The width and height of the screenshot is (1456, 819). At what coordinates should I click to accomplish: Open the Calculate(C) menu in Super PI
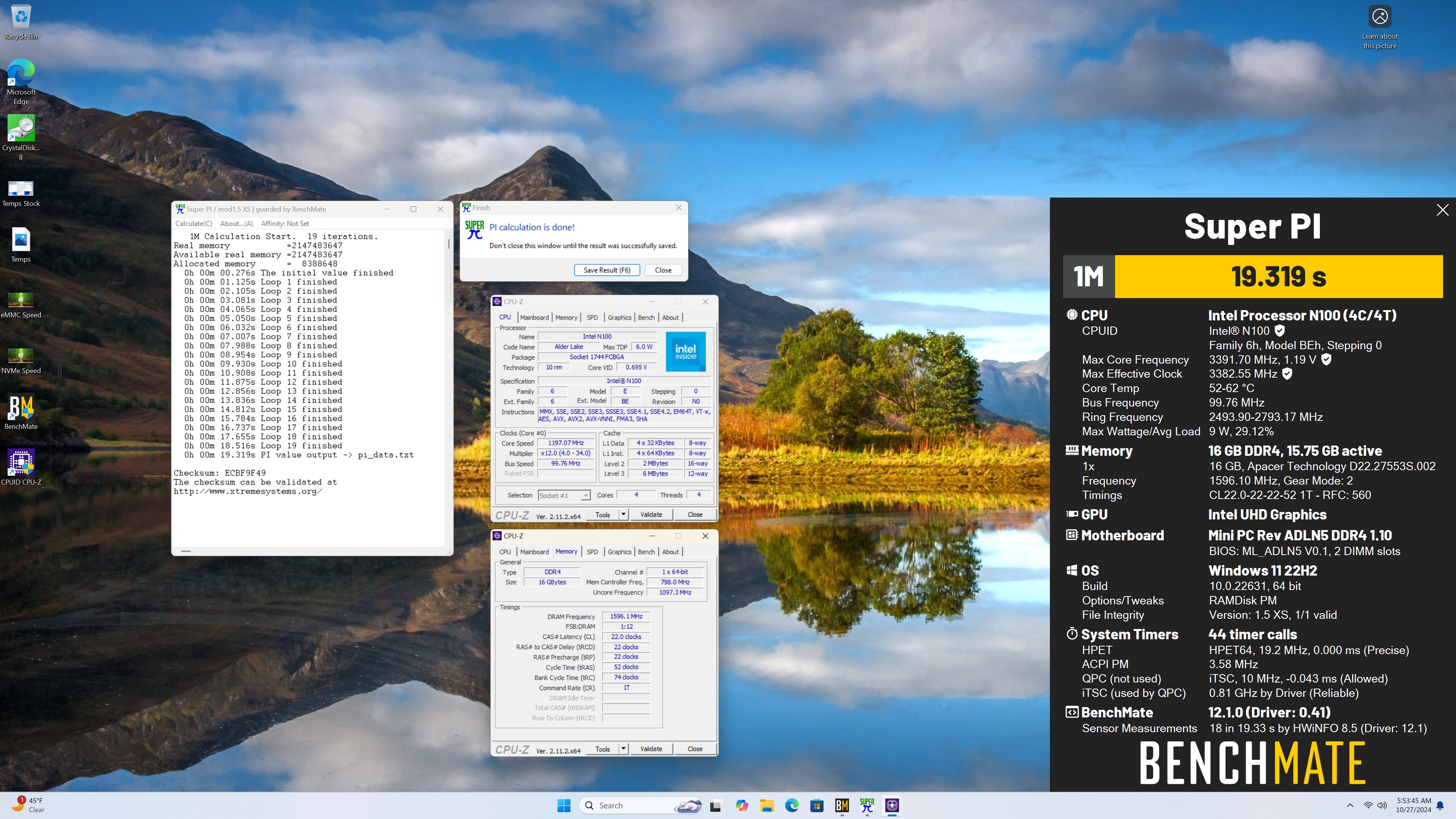click(x=194, y=224)
